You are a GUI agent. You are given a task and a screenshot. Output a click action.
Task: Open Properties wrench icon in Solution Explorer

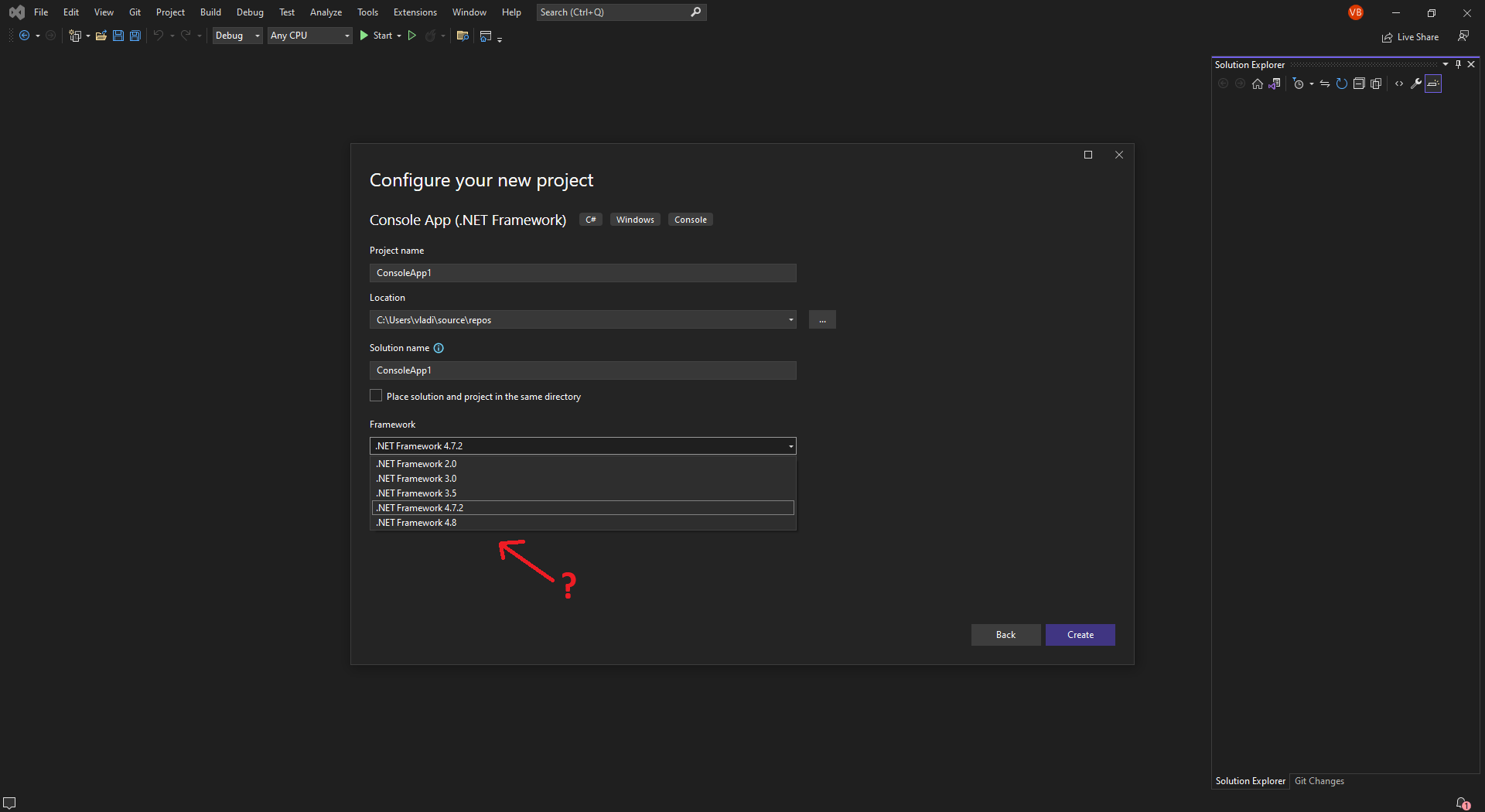pos(1416,84)
